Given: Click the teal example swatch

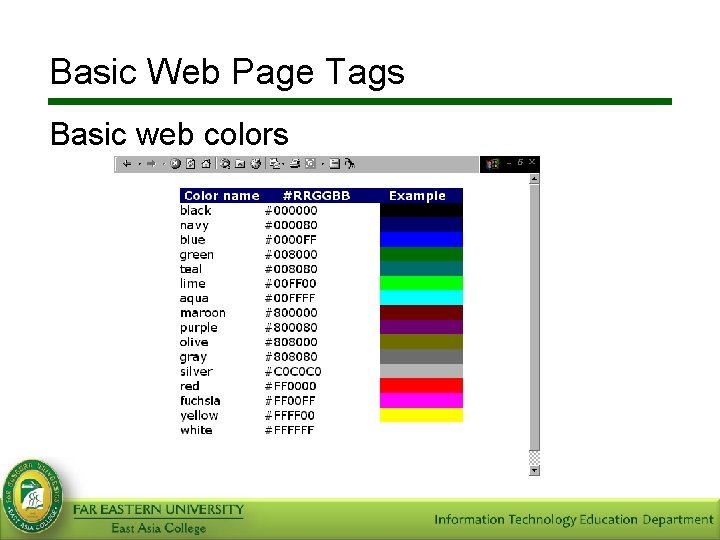Looking at the screenshot, I should click(421, 269).
